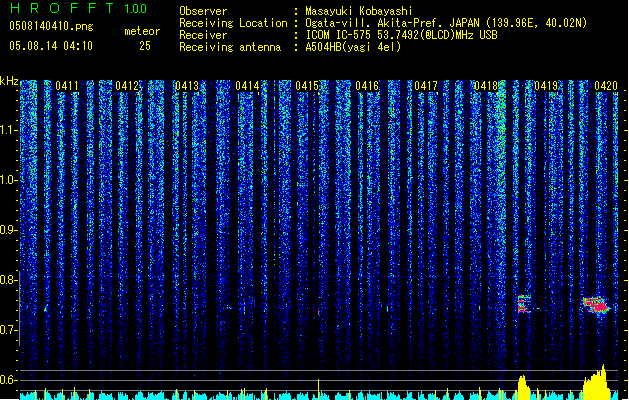This screenshot has height=400, width=629.
Task: Click the 0414 time marker
Action: coord(247,86)
